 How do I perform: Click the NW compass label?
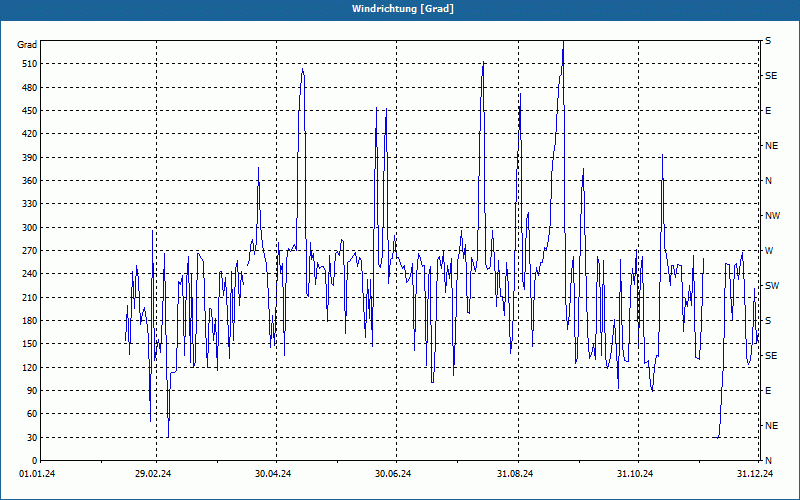tap(772, 216)
